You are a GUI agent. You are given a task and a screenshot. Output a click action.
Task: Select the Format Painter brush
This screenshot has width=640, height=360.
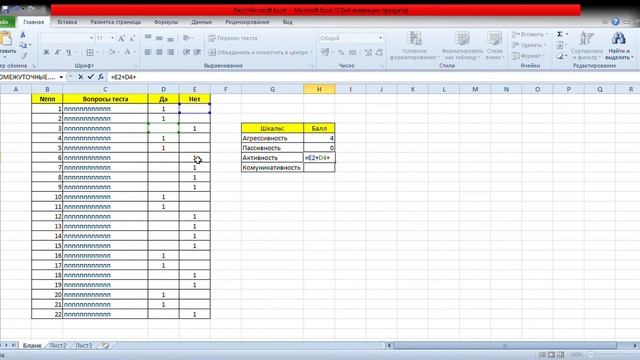click(24, 55)
